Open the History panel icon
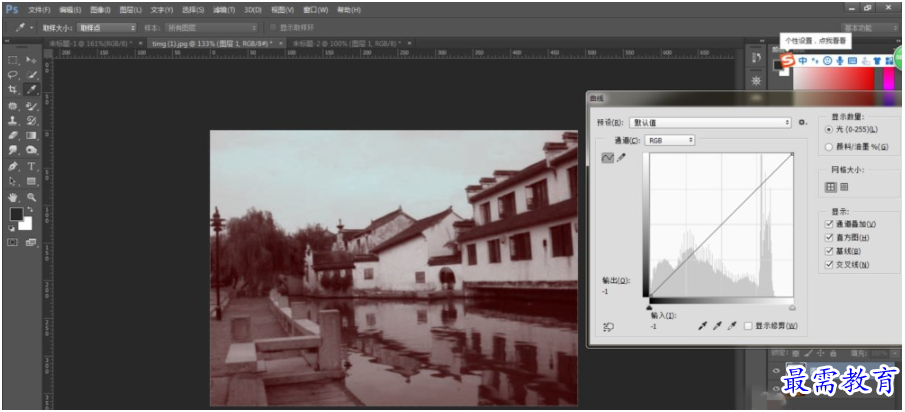The width and height of the screenshot is (905, 412). 756,58
